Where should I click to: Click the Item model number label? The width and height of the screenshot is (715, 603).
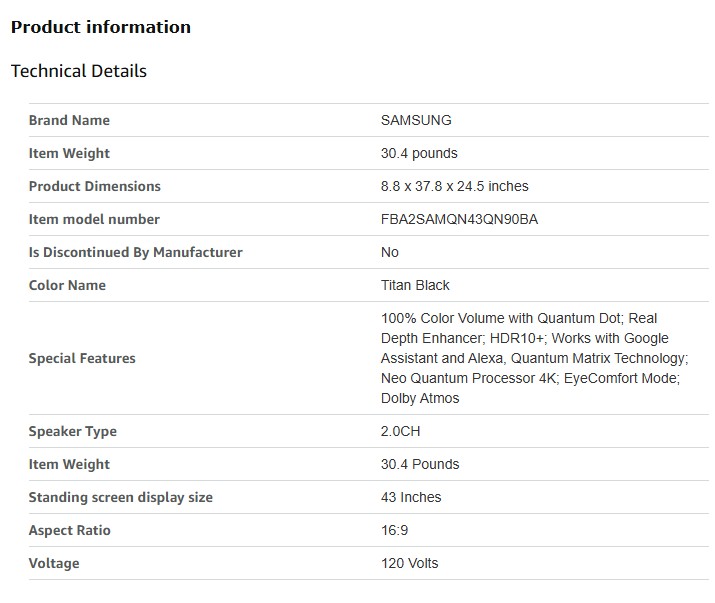tap(94, 219)
